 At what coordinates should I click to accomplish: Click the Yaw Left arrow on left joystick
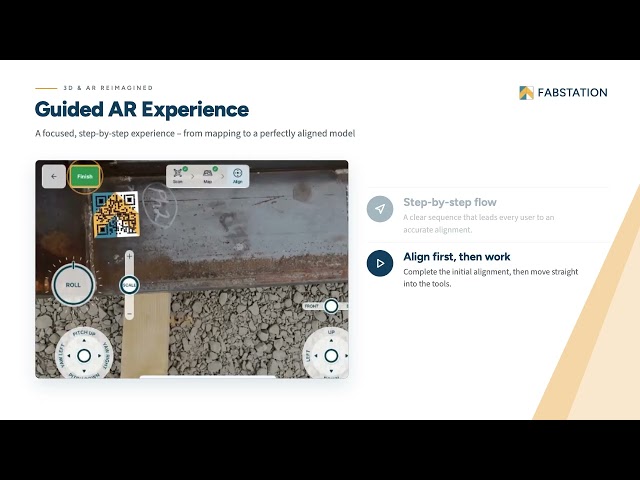point(69,356)
